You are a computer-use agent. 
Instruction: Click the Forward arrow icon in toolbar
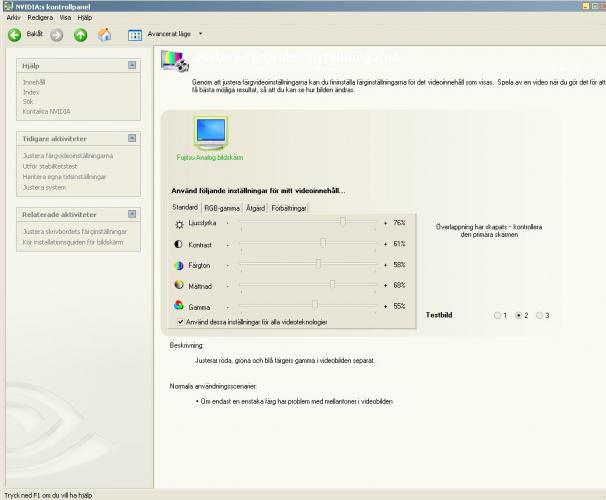pyautogui.click(x=57, y=35)
